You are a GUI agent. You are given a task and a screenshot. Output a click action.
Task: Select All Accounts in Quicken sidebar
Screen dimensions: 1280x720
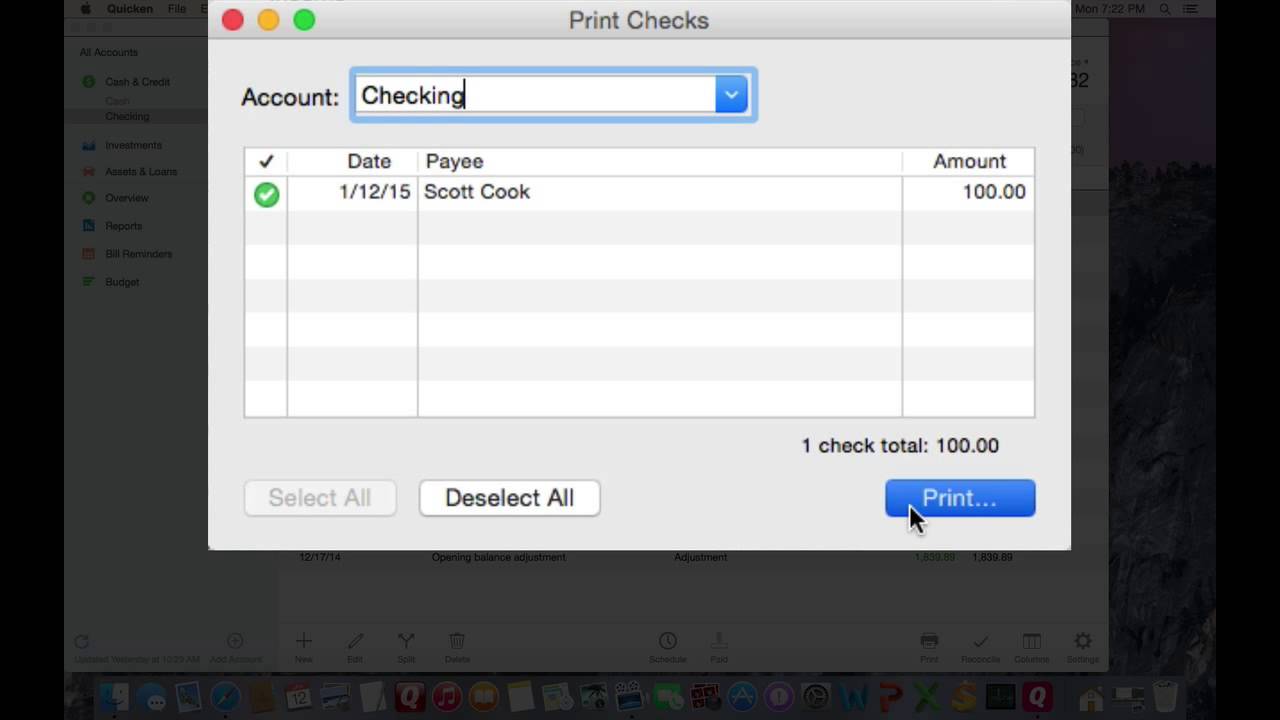click(x=109, y=52)
